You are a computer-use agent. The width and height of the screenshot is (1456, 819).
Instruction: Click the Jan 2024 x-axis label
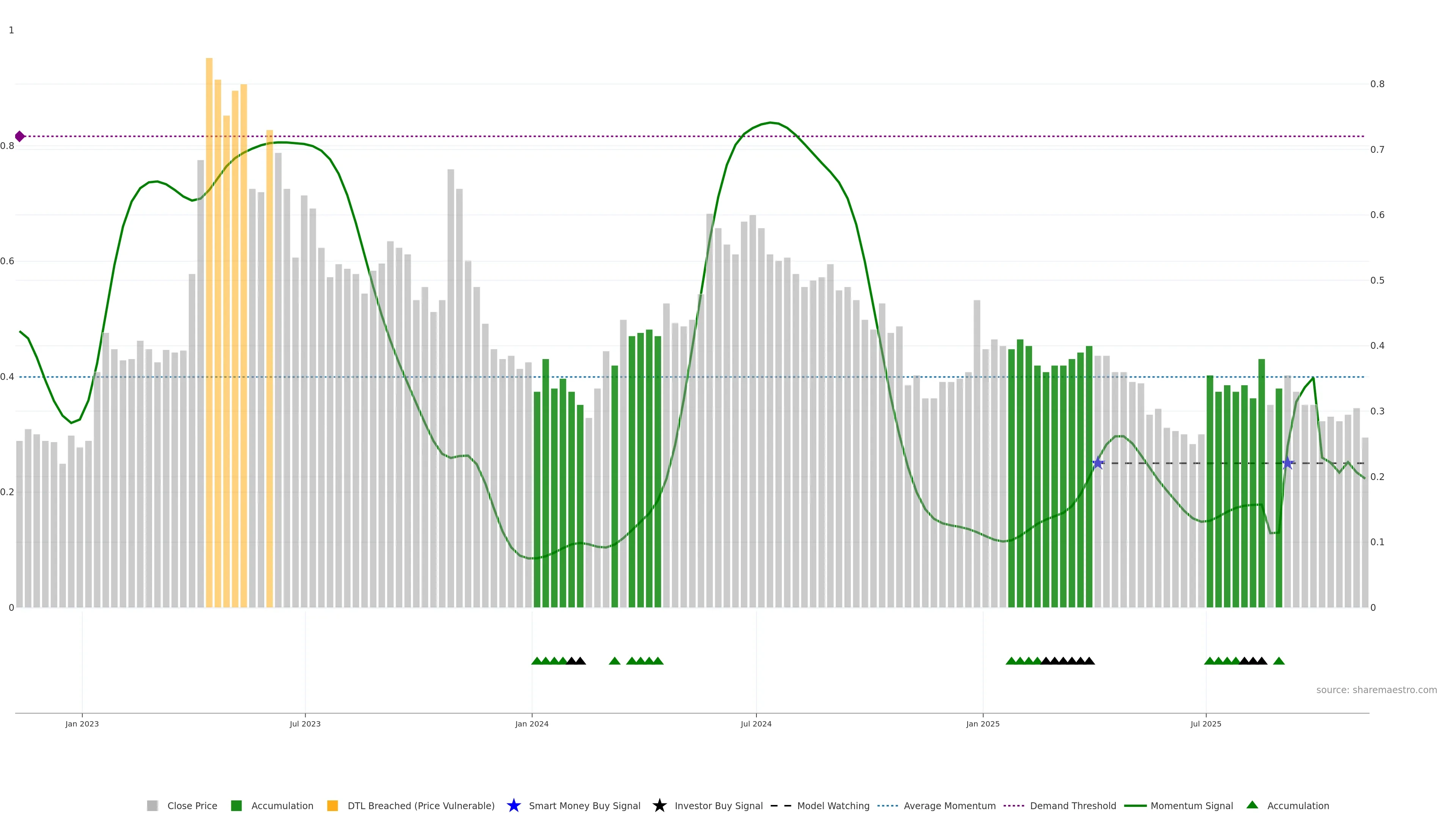tap(531, 723)
